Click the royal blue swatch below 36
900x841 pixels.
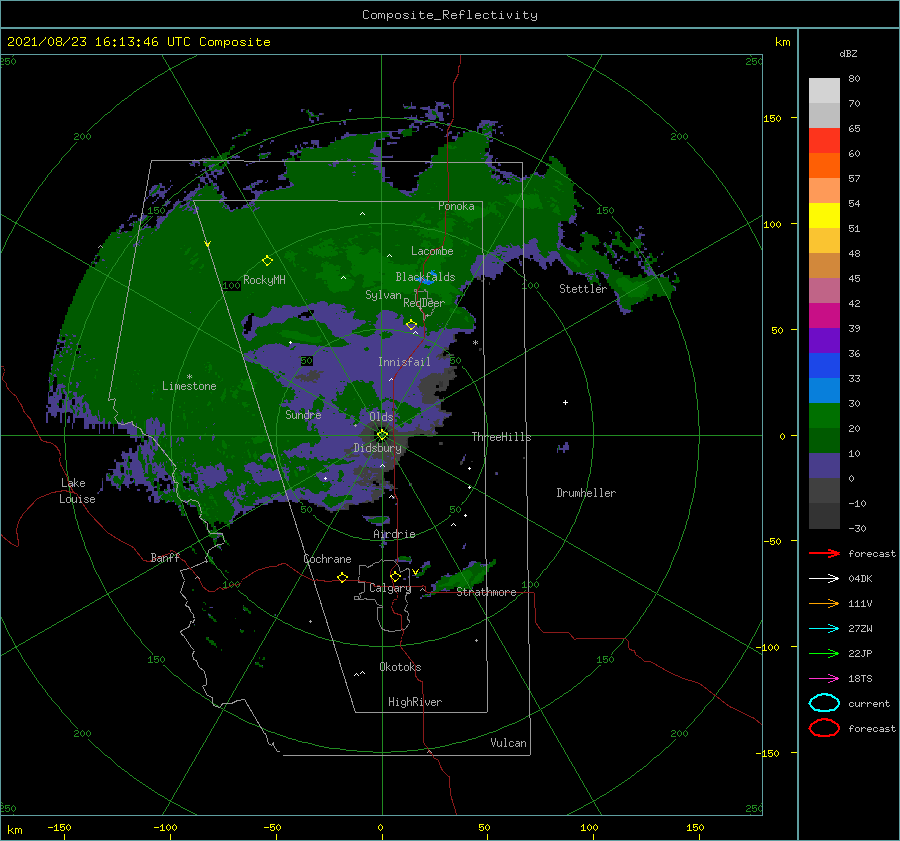coord(824,366)
